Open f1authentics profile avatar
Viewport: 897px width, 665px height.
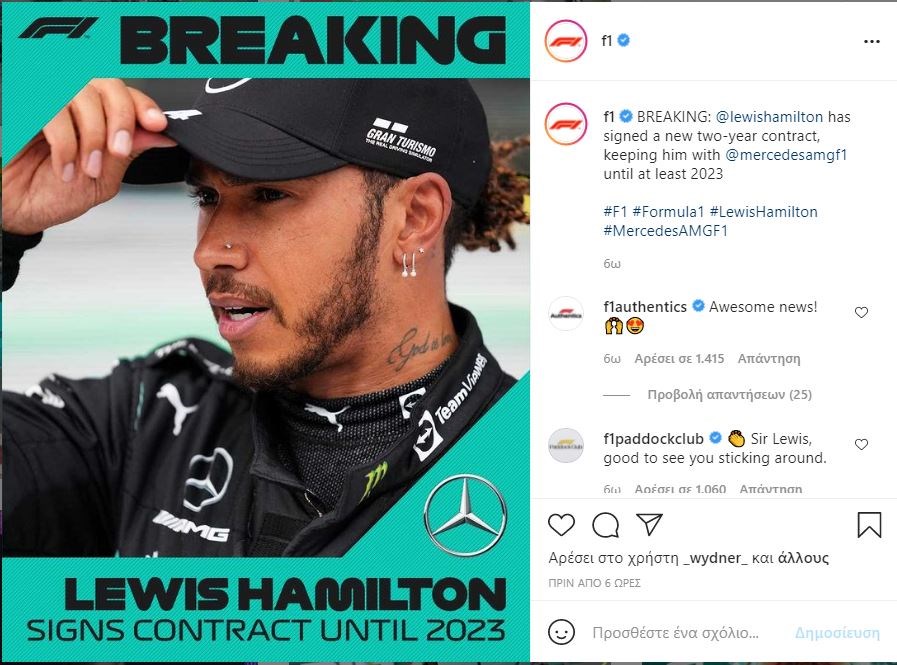pyautogui.click(x=566, y=314)
